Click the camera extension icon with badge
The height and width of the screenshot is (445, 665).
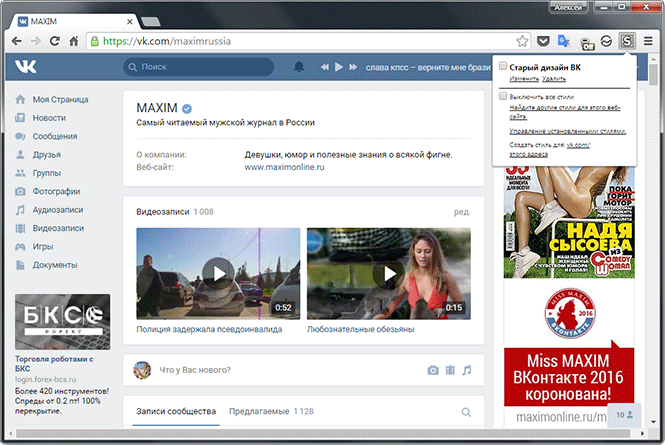(x=586, y=43)
